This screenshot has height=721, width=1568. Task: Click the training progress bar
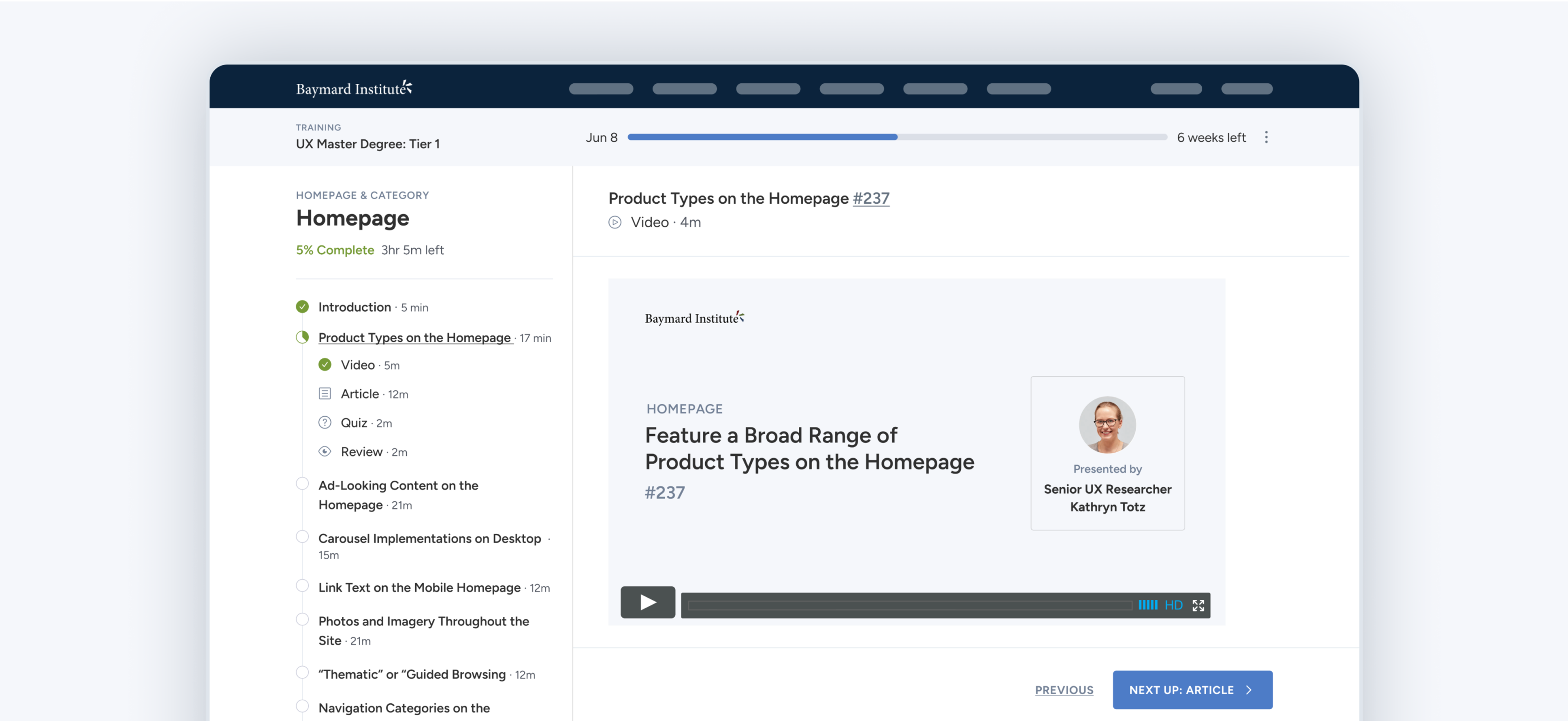(x=897, y=137)
